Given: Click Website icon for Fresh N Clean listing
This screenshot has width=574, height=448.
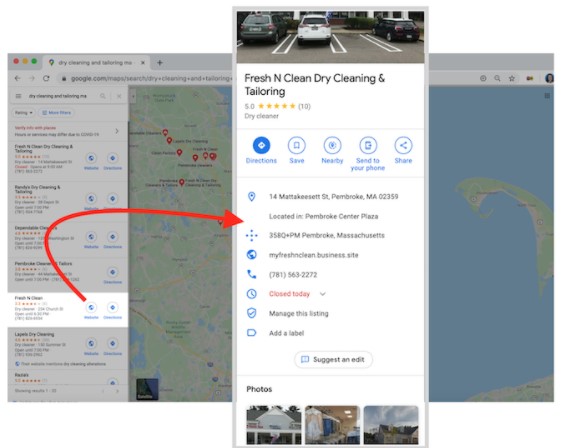Looking at the screenshot, I should pyautogui.click(x=91, y=307).
